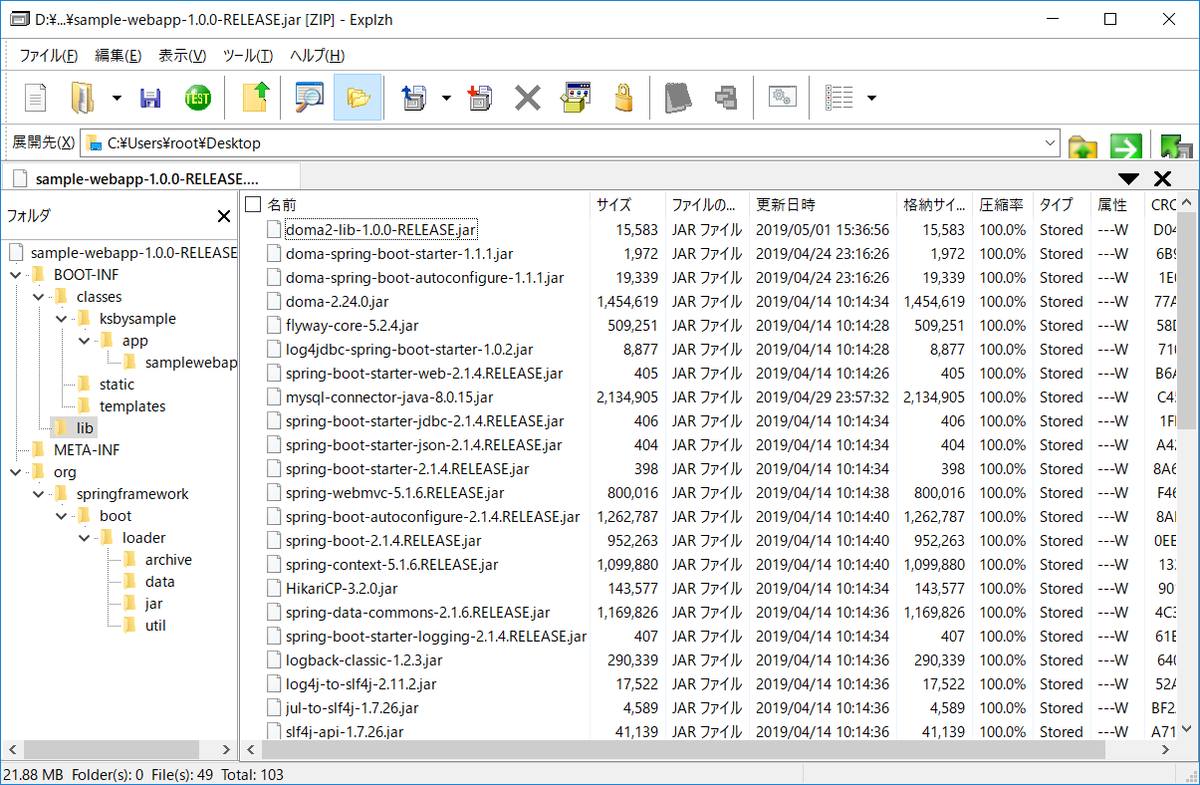Open the 編集(E) menu
Screen dimensions: 1200x785
click(118, 55)
